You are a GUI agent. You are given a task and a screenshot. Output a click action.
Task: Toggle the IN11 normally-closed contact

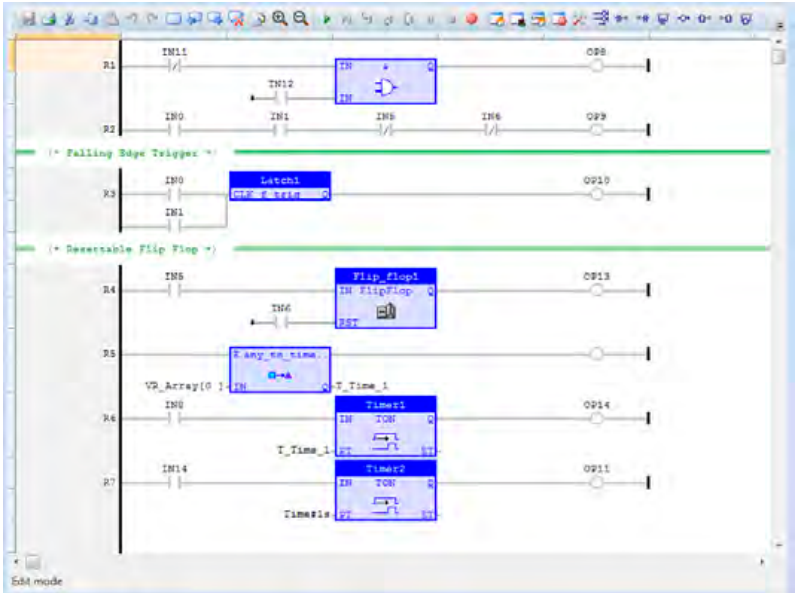click(174, 66)
